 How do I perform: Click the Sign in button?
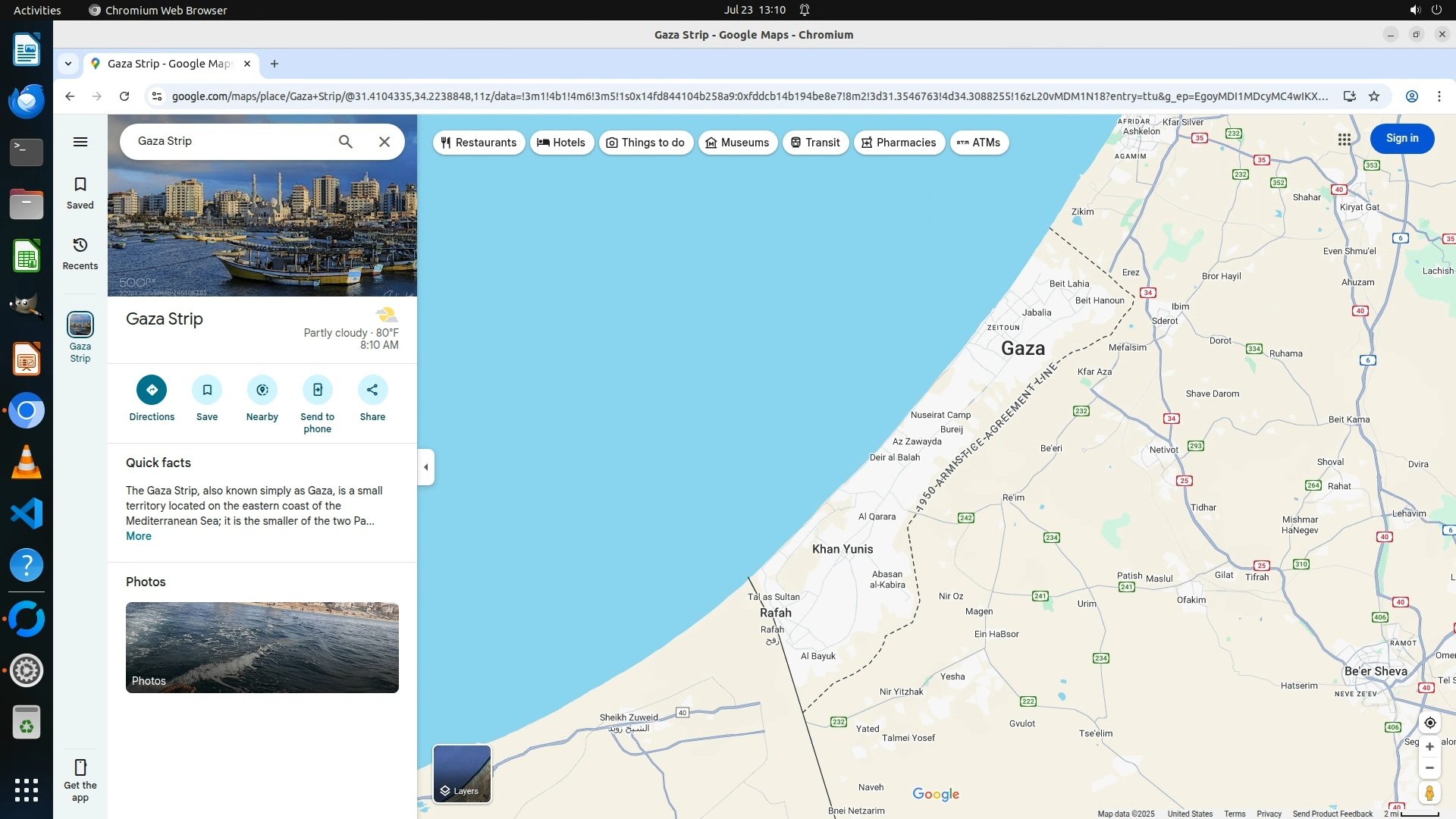pyautogui.click(x=1401, y=139)
